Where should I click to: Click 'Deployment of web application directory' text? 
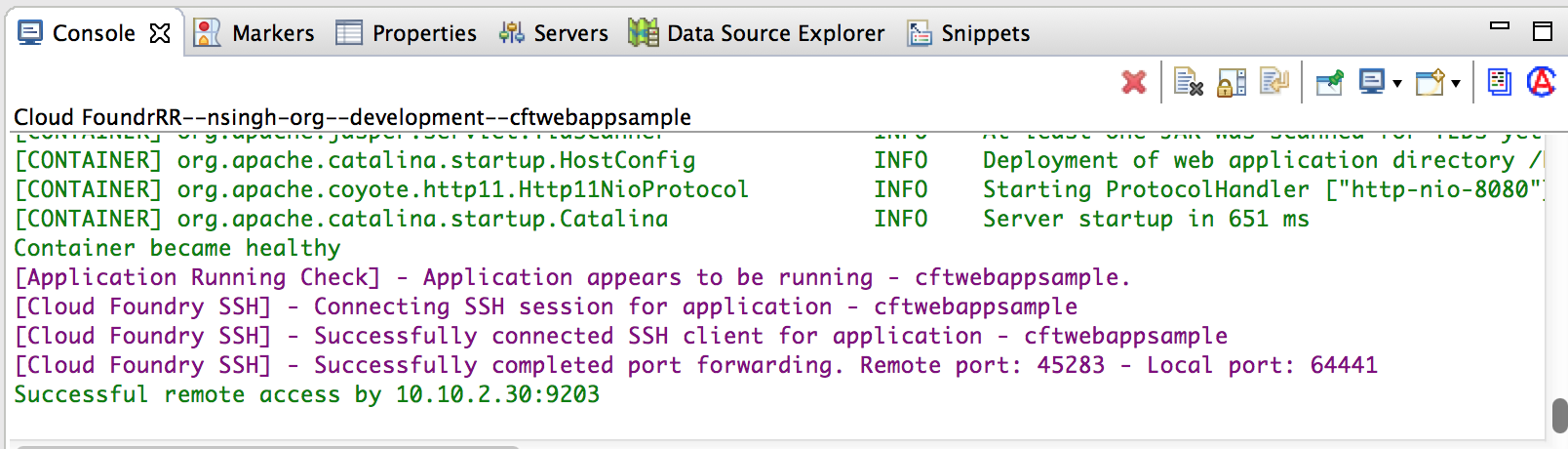point(1248,160)
